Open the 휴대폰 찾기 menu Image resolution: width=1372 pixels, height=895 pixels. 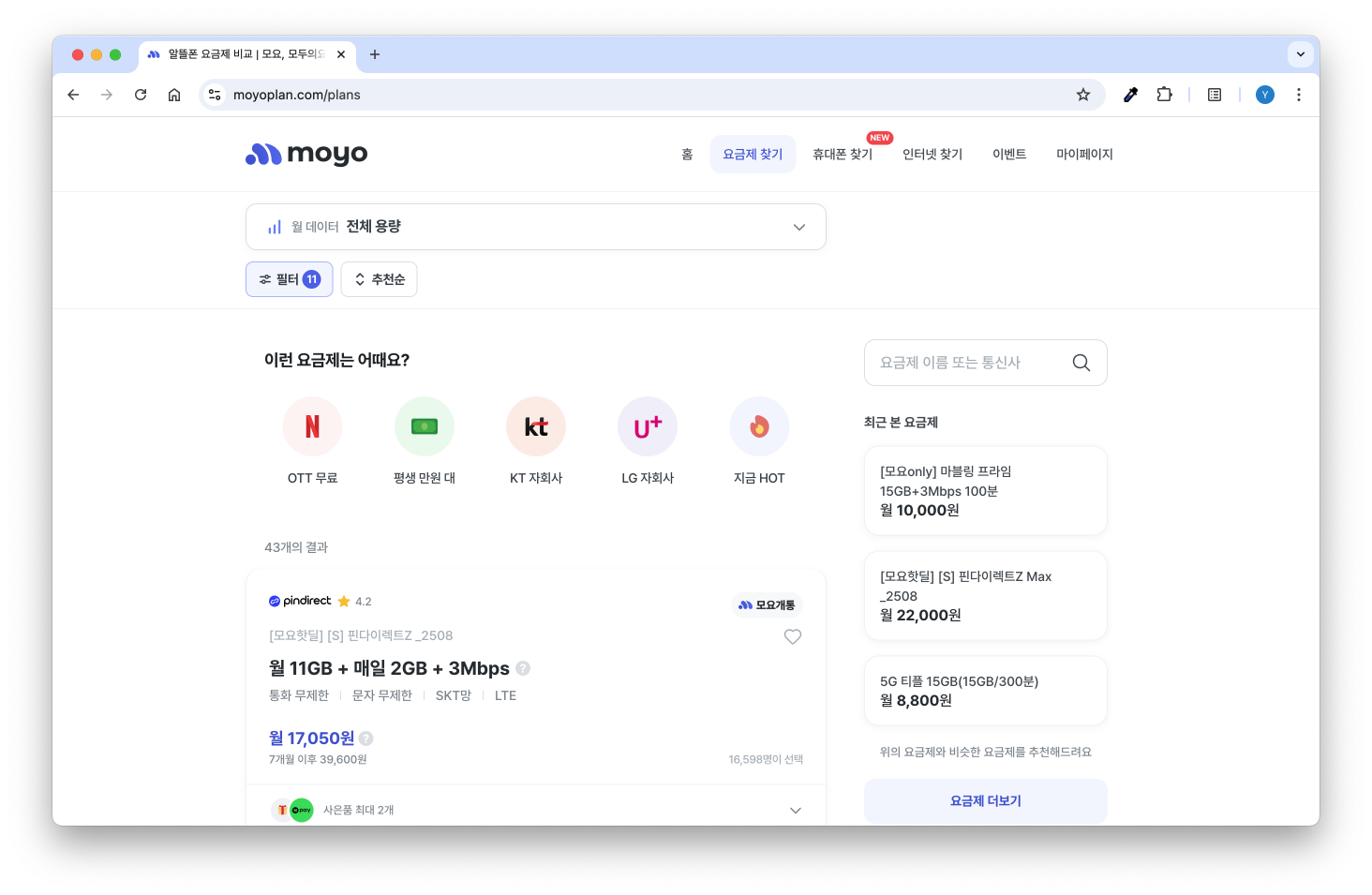tap(843, 155)
